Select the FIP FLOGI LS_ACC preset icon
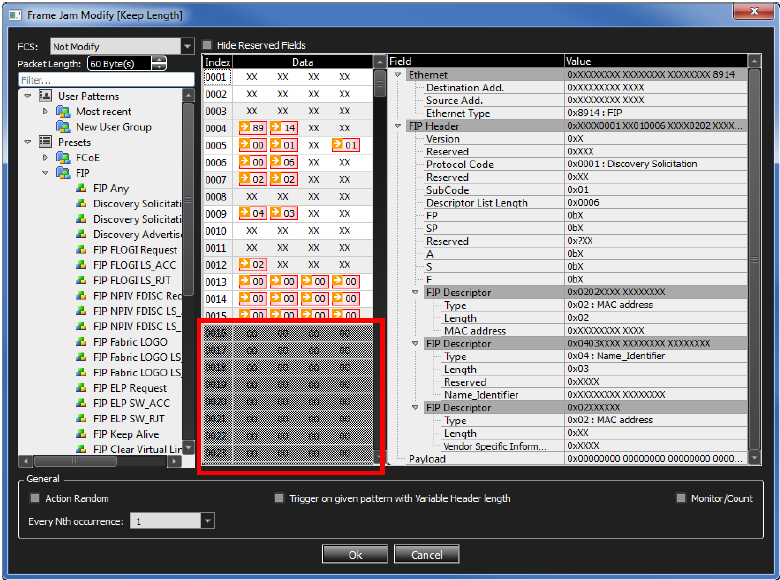The height and width of the screenshot is (580, 780). click(81, 265)
